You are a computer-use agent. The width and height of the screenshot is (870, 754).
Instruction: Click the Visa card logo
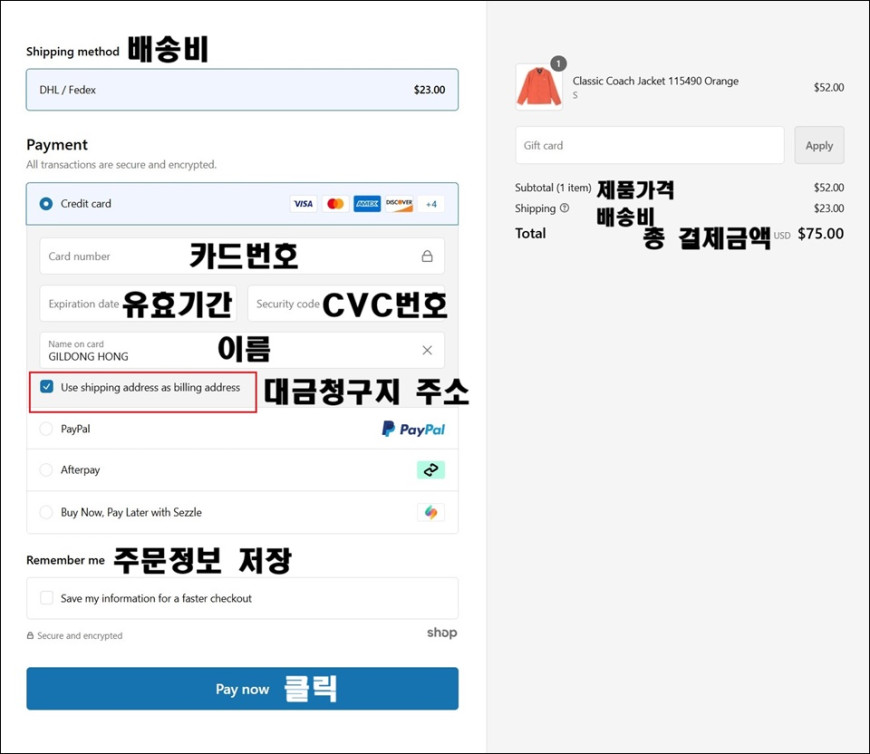point(303,204)
